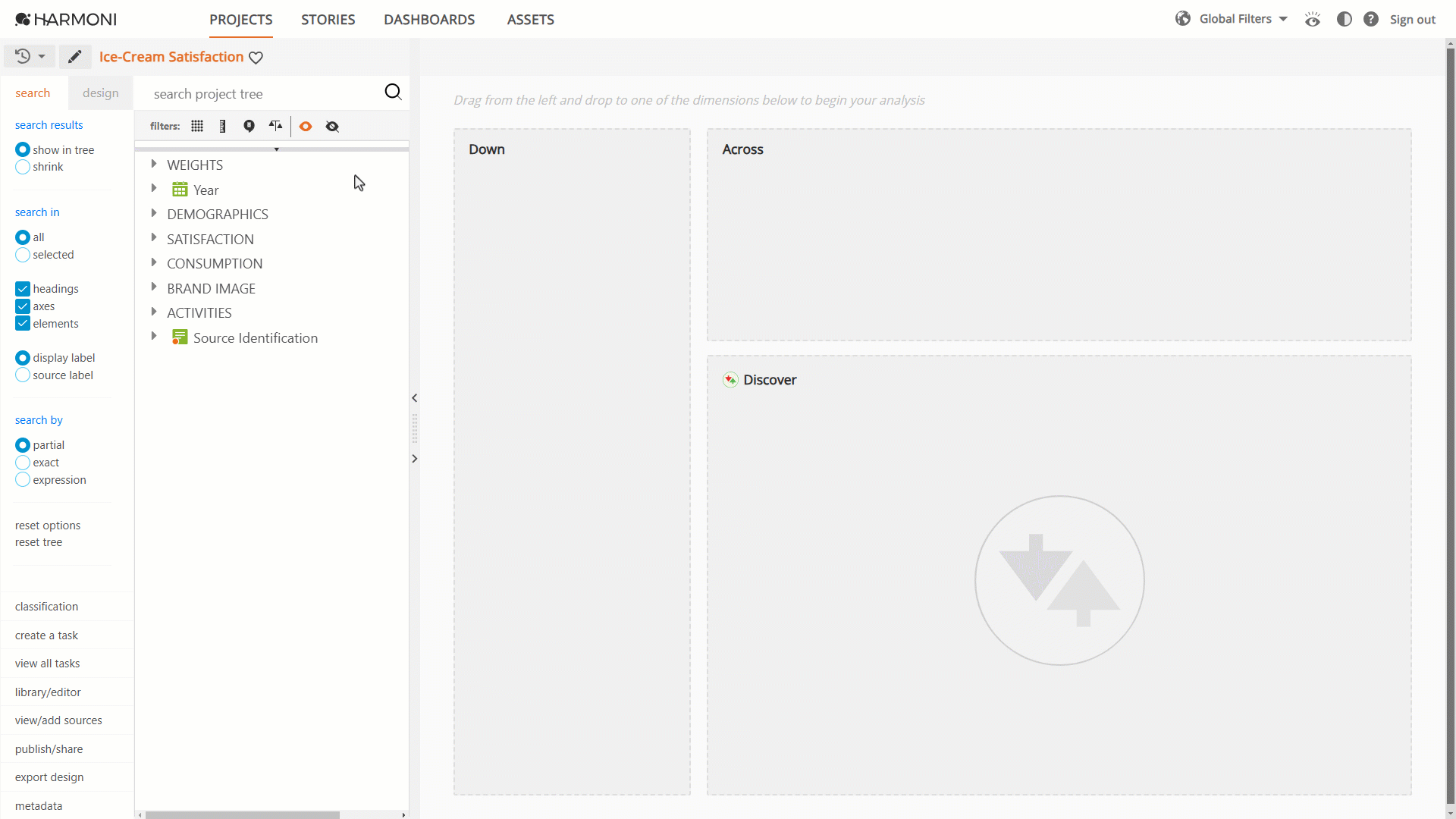1456x819 pixels.
Task: Expand the ACTIVITIES tree node
Action: click(x=154, y=312)
